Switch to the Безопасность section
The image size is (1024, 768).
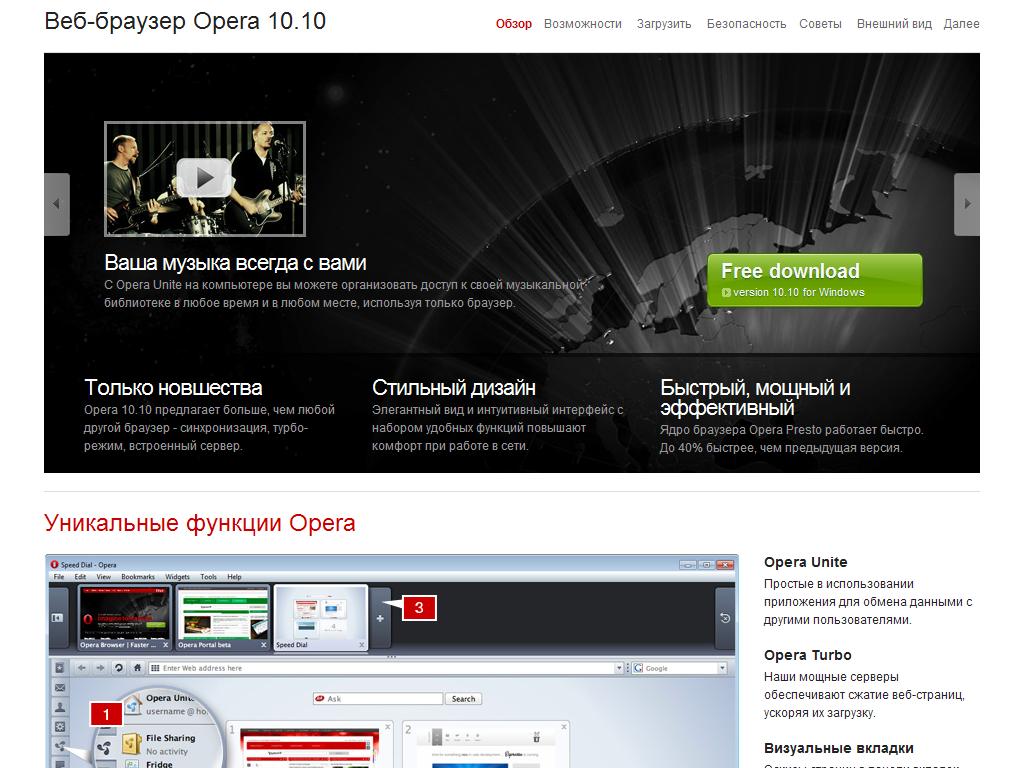pos(746,24)
